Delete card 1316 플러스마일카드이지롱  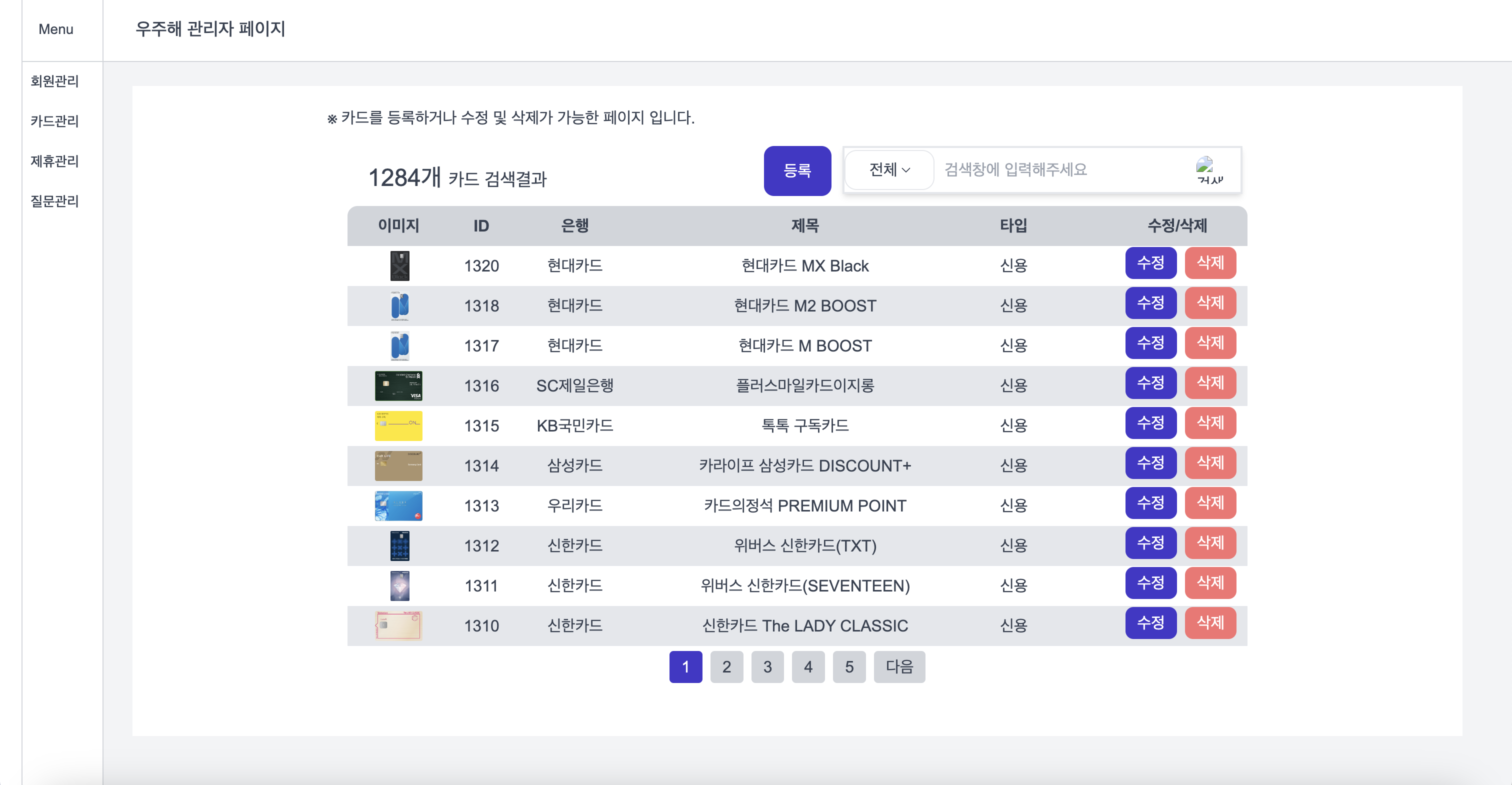1210,382
